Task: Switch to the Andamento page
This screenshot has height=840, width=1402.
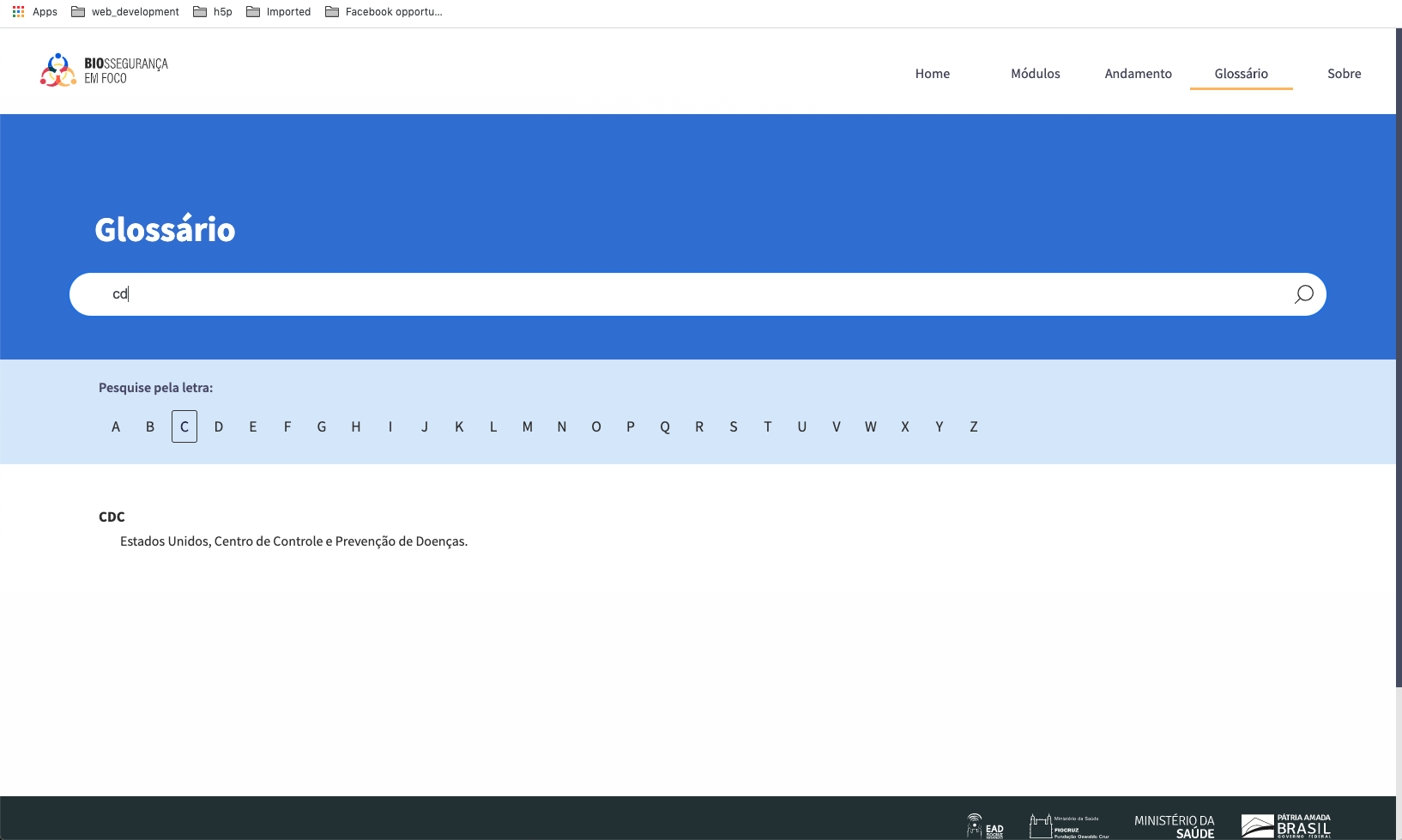Action: 1138,74
